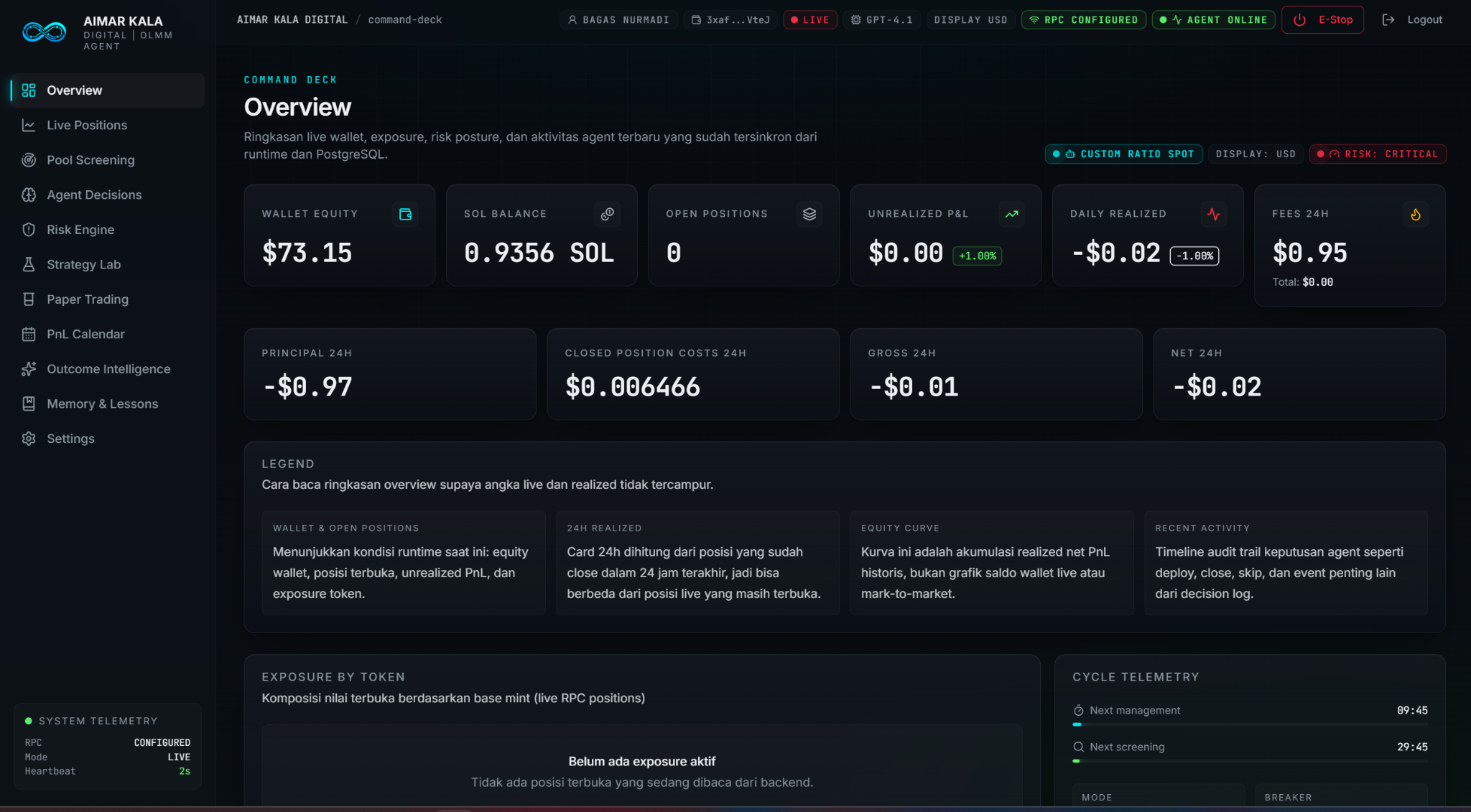The width and height of the screenshot is (1471, 812).
Task: Click the link icon on SOL Balance card
Action: 608,214
